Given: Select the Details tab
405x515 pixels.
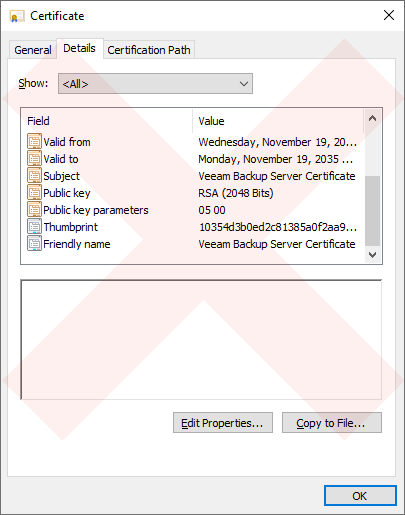Looking at the screenshot, I should point(80,49).
